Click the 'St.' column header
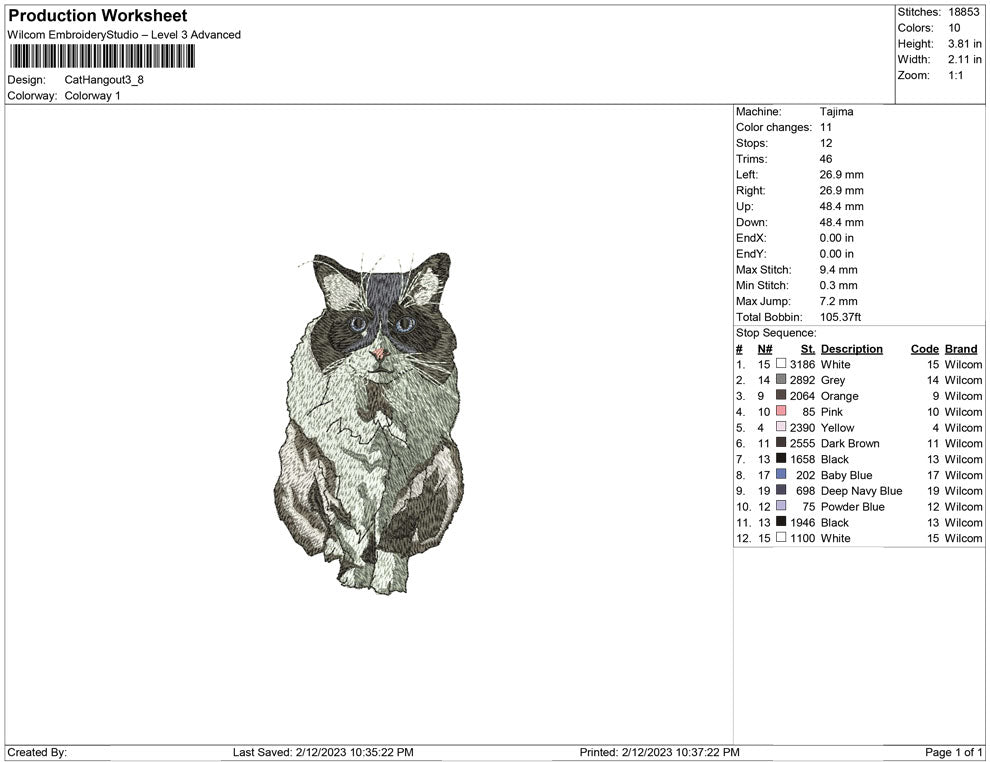This screenshot has height=762, width=990. click(808, 349)
